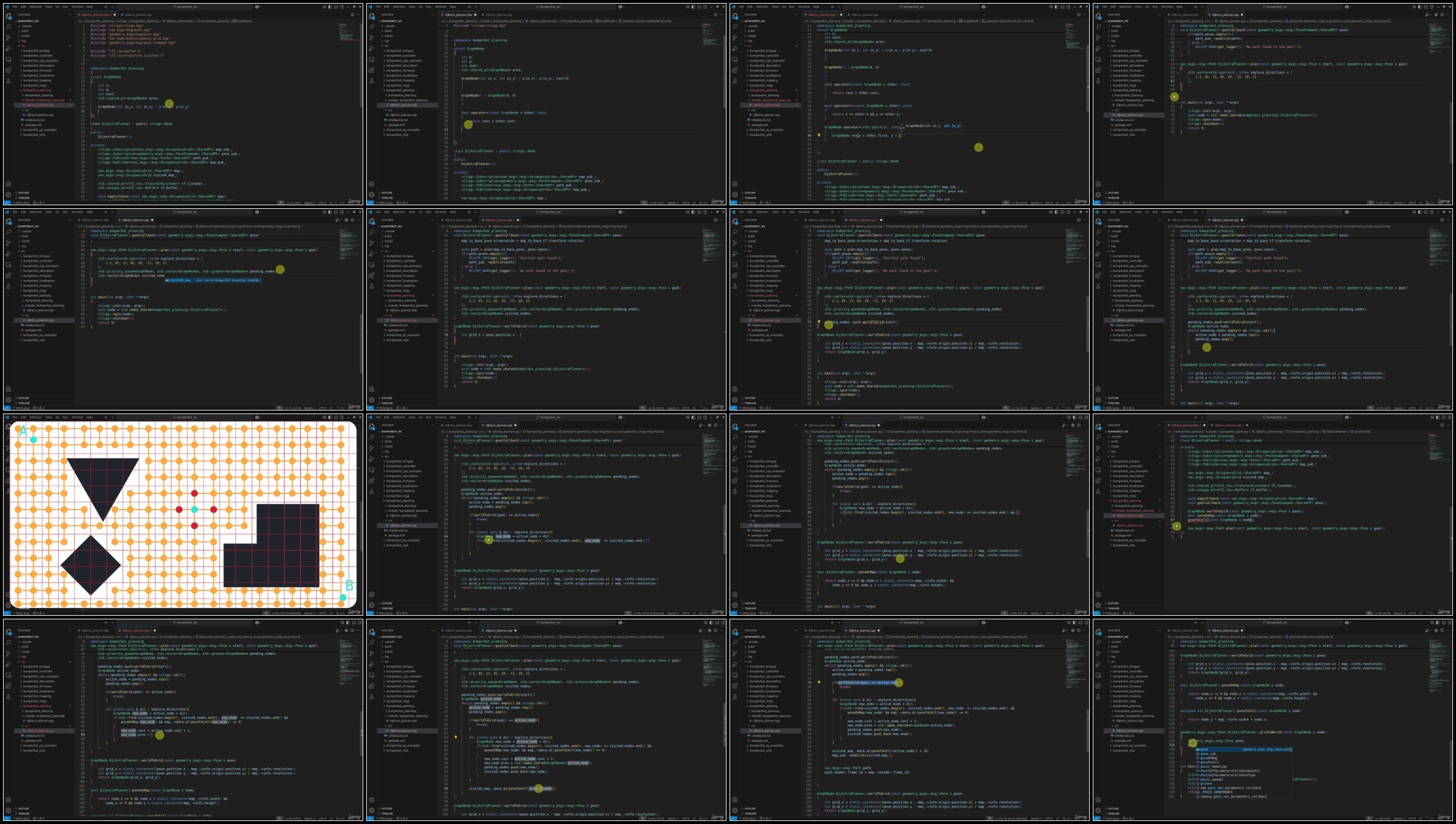Click Spaces: 4 indentation in top-left frame
Viewport: 1456px width, 824px height.
(309, 203)
